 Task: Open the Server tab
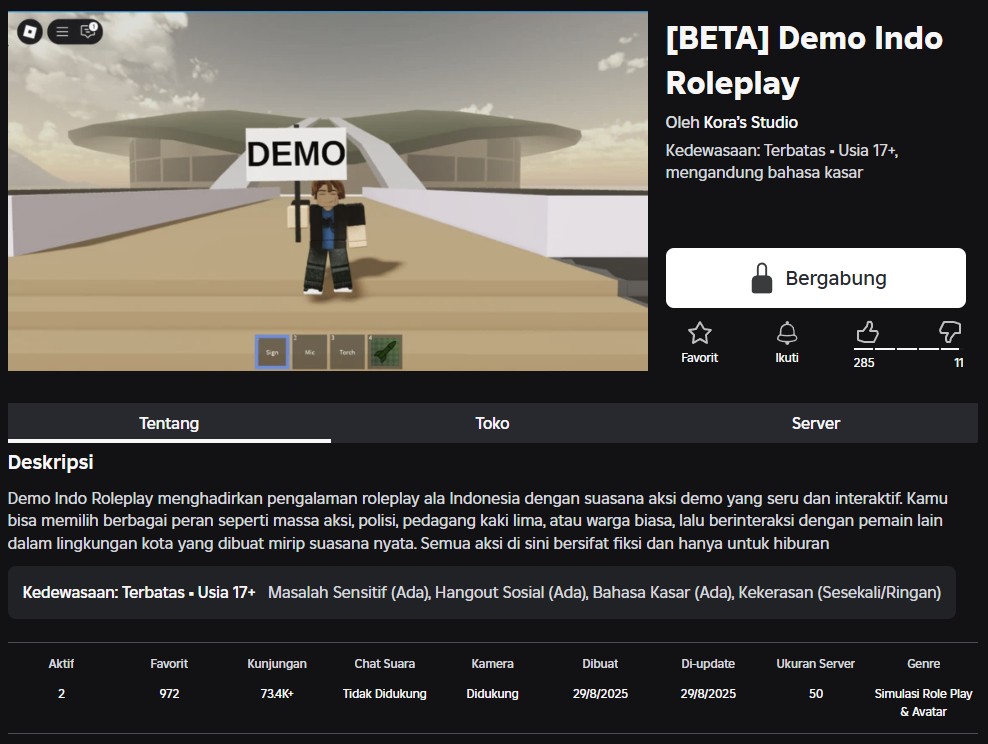[815, 423]
